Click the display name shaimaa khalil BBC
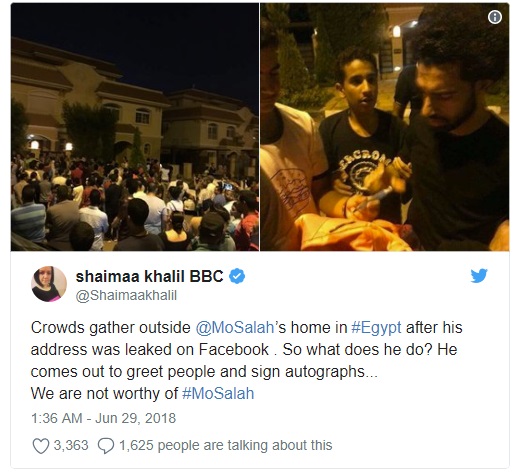 click(x=150, y=276)
